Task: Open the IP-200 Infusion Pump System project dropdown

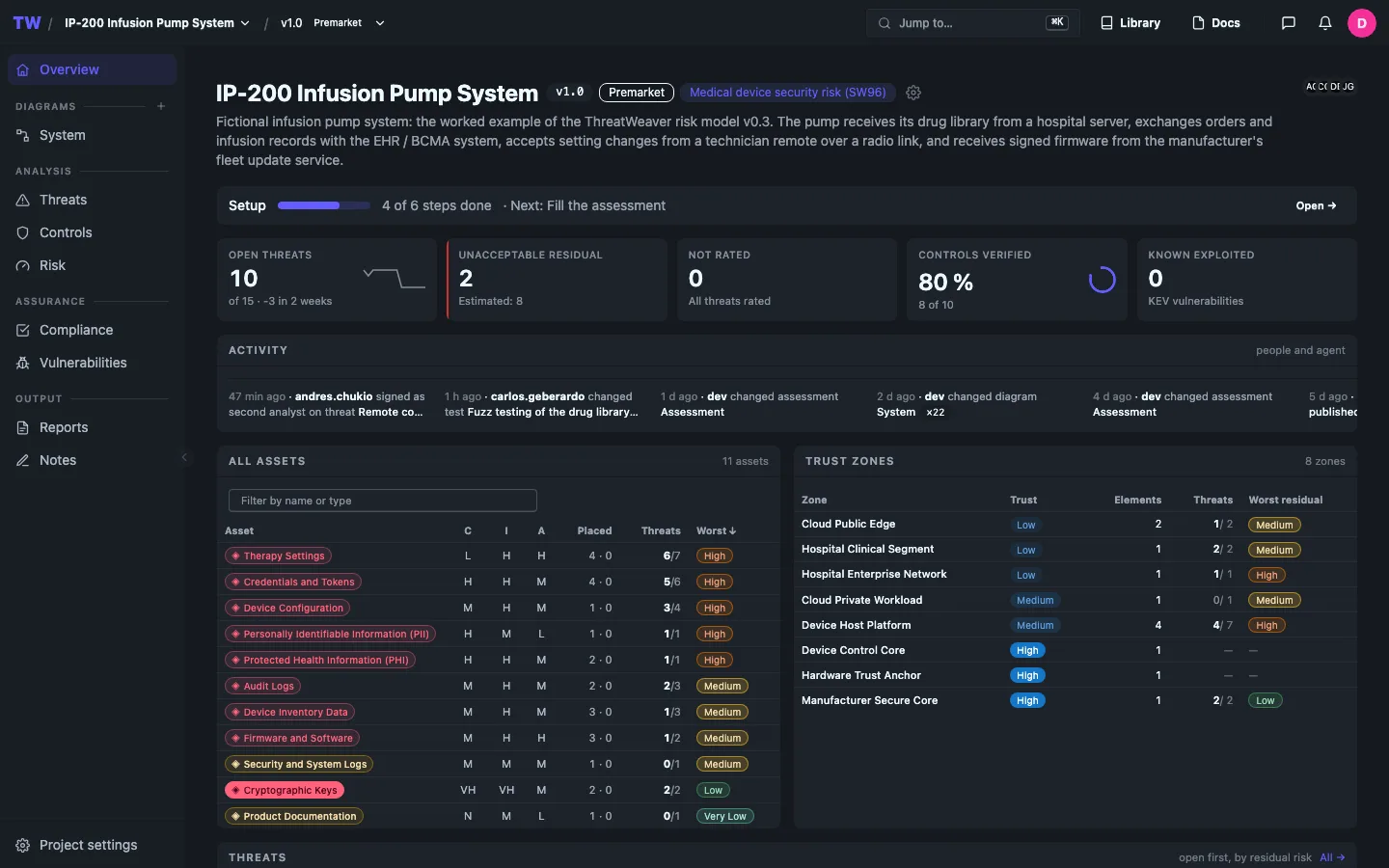Action: (157, 23)
